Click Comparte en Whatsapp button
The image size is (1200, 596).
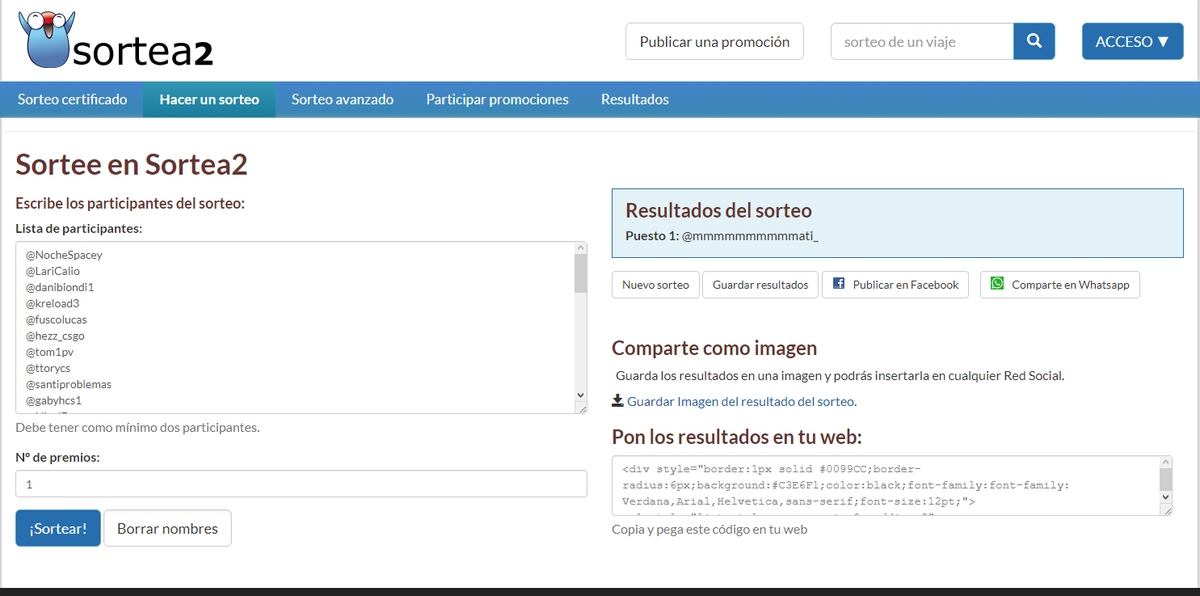click(1060, 284)
